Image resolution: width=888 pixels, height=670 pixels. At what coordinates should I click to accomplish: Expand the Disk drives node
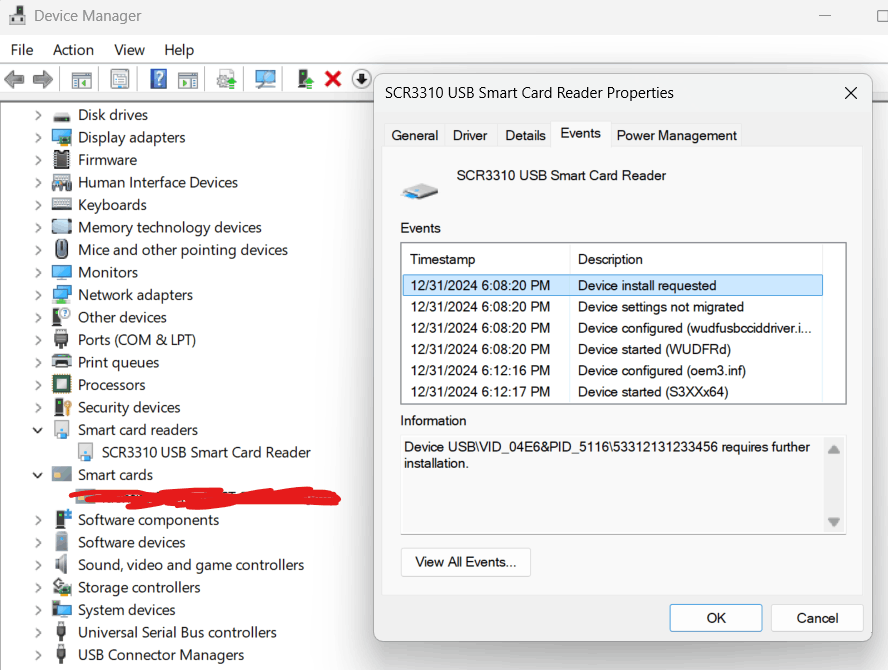click(38, 116)
